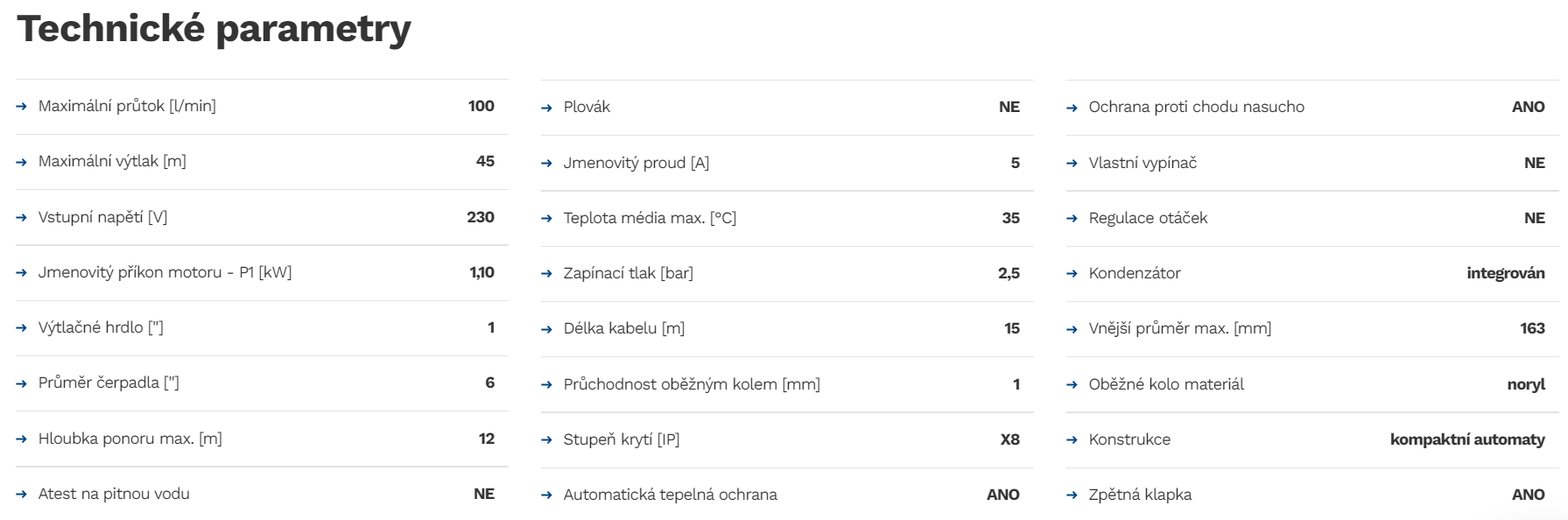Click the Oběžné kolo materiál label
Screen dimensions: 1568x520
pos(1166,384)
